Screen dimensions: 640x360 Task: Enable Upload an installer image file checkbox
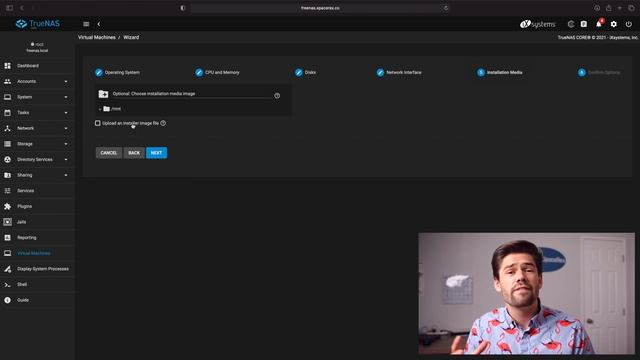[98, 123]
